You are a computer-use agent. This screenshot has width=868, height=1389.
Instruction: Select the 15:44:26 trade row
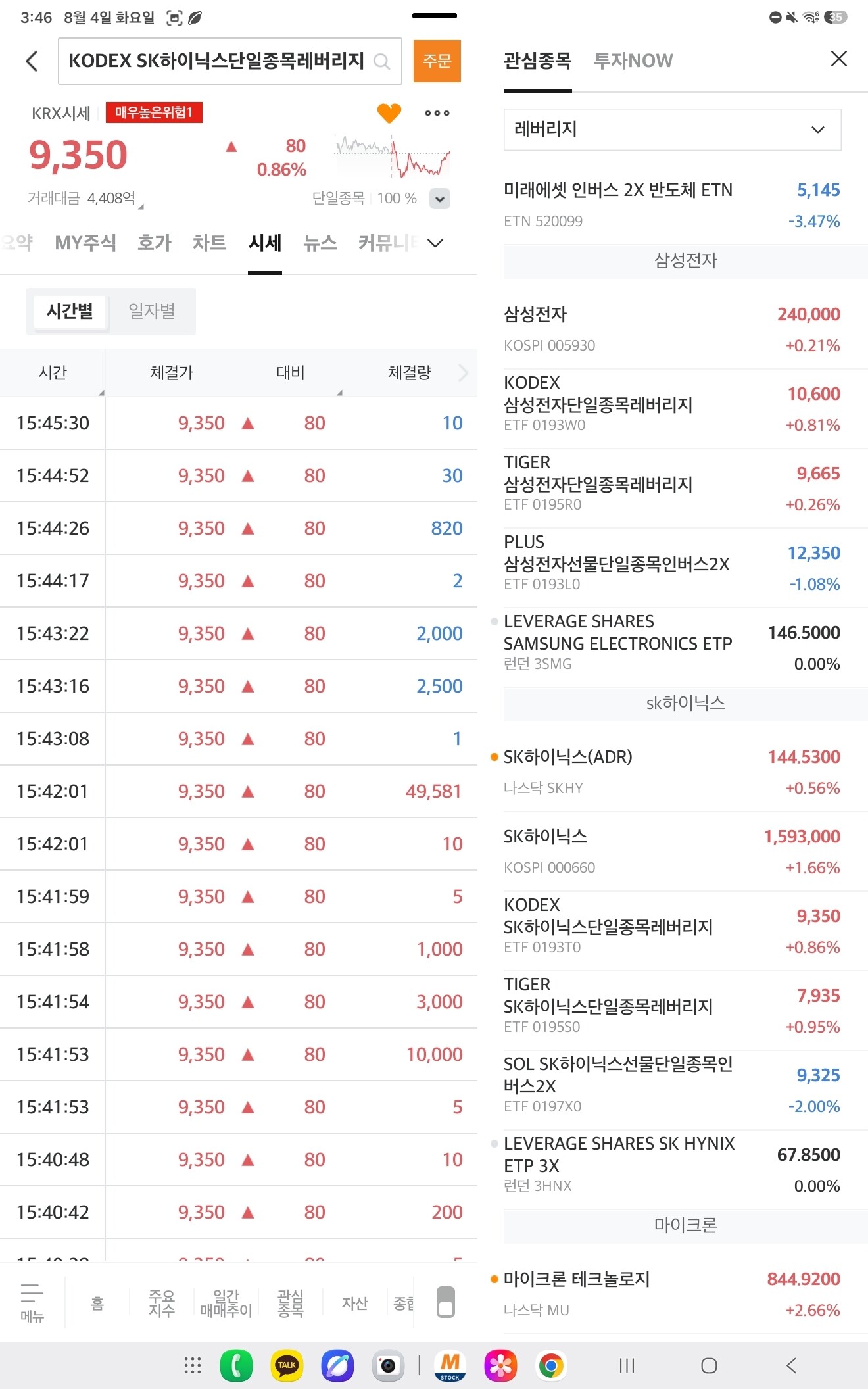click(239, 528)
